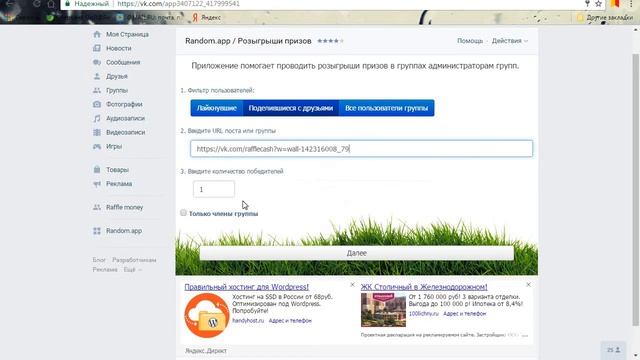The width and height of the screenshot is (640, 360).
Task: Click Адрес и телефон next to handyhost.ru
Action: tap(290, 321)
